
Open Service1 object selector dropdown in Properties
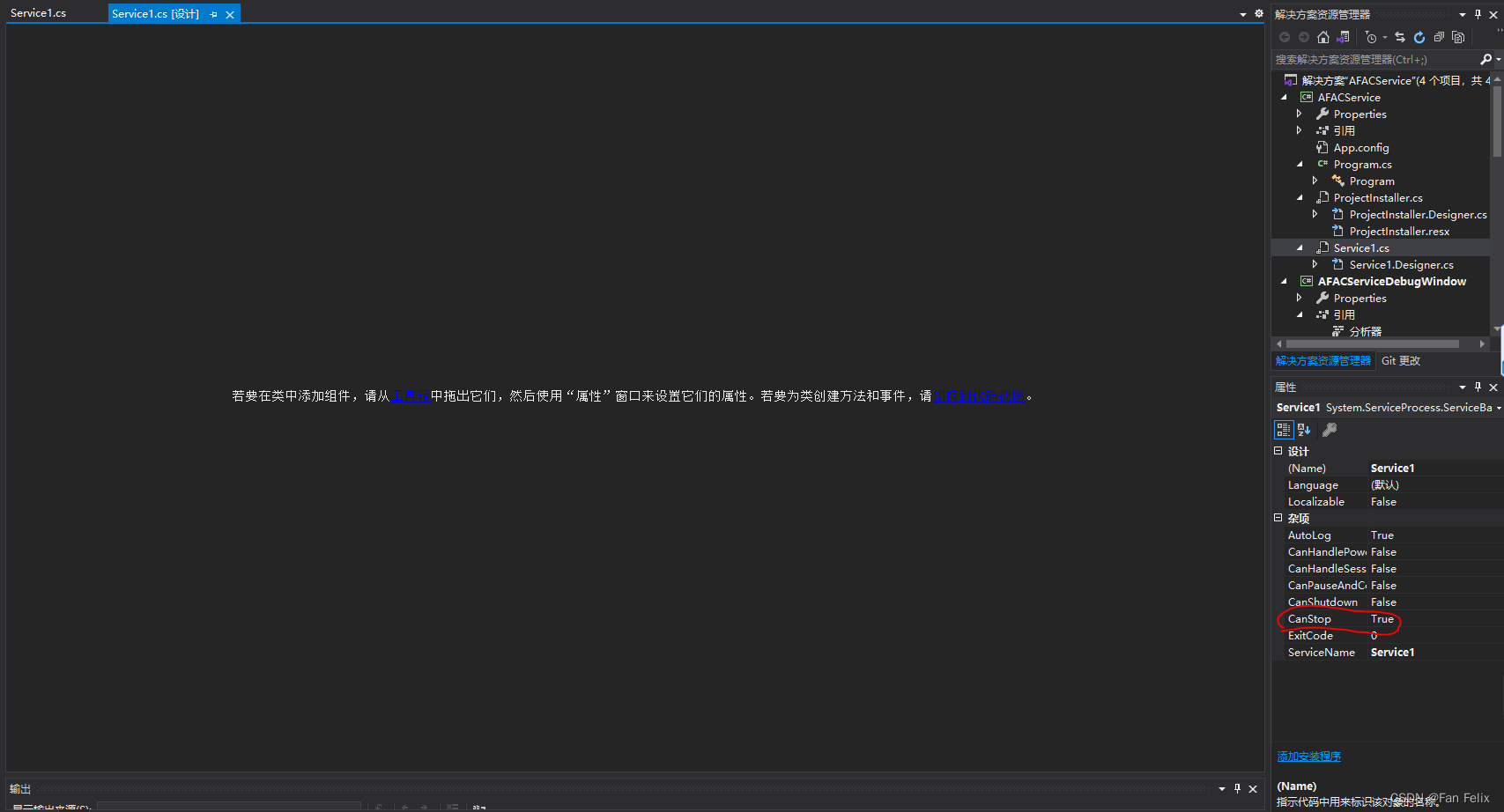[x=1498, y=408]
